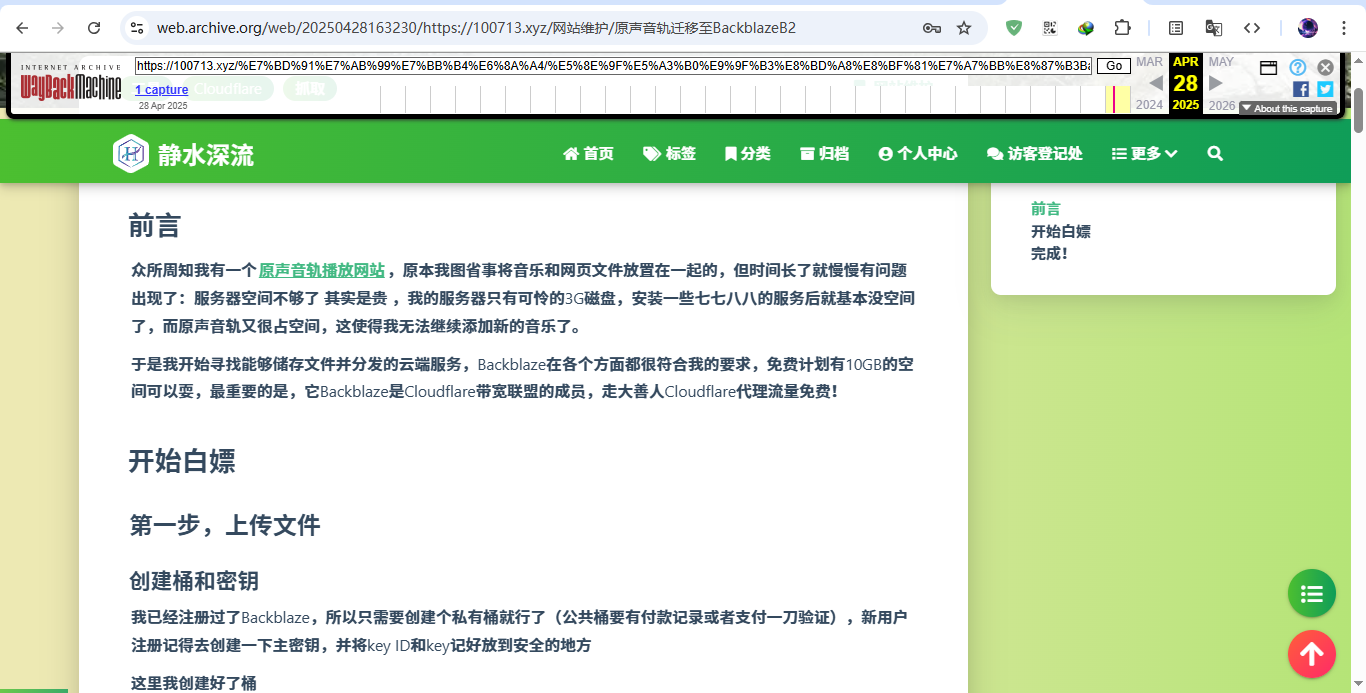Screen dimensions: 1366x693
Task: Click the 第一步，上传文件 heading
Action: (x=225, y=525)
